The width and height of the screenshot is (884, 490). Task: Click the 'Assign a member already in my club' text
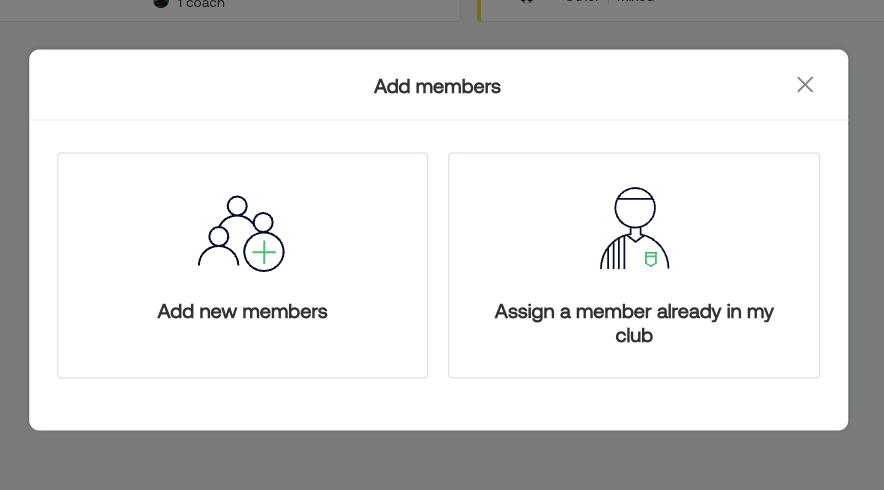click(x=634, y=323)
